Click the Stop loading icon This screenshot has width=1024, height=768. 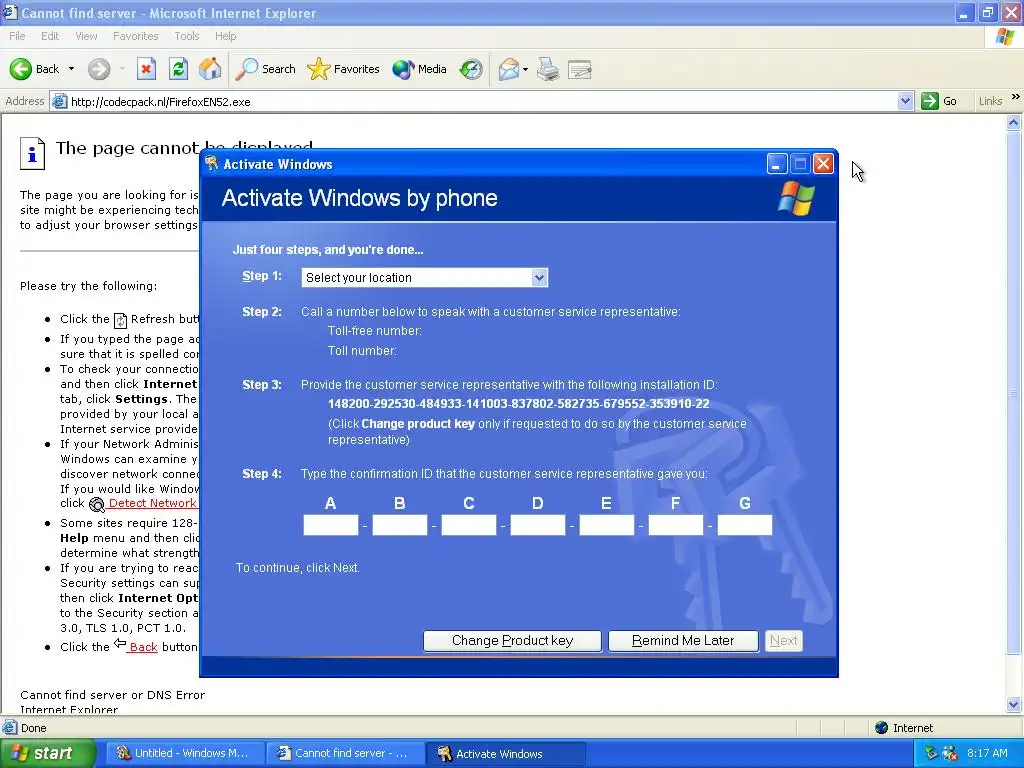click(x=146, y=69)
